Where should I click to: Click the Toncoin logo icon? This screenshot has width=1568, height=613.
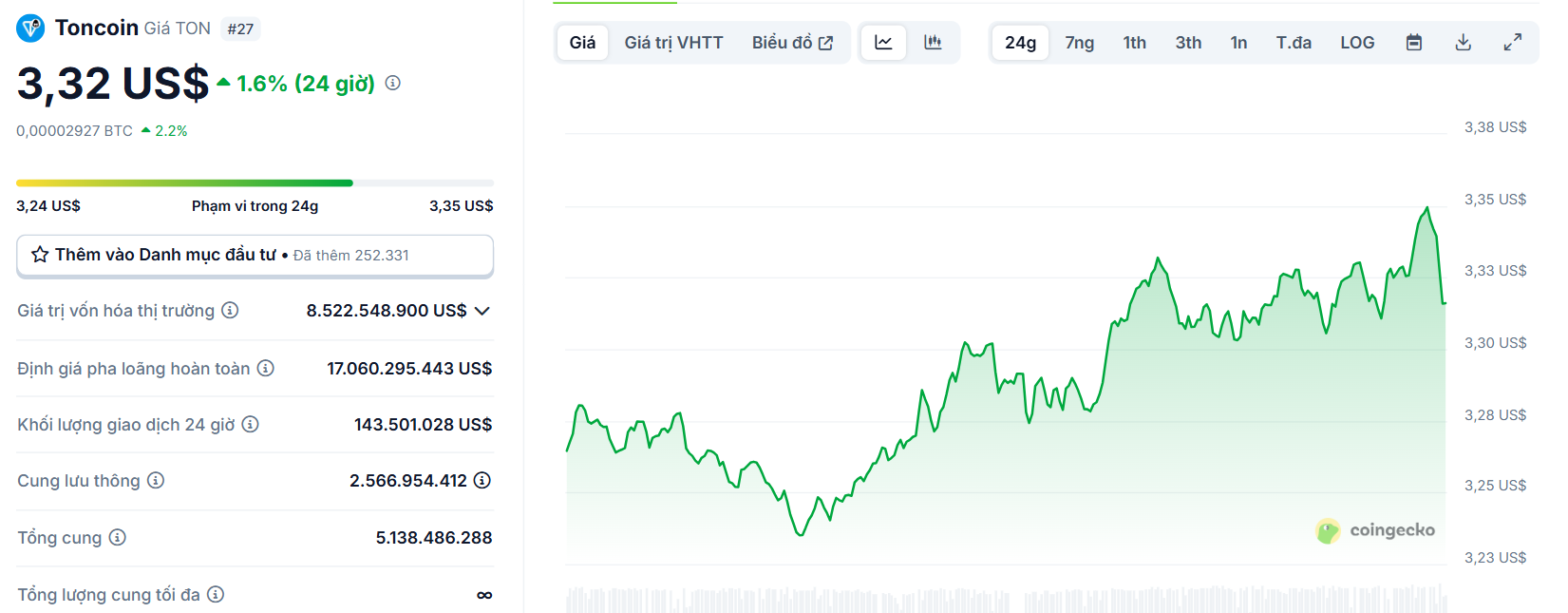point(30,29)
